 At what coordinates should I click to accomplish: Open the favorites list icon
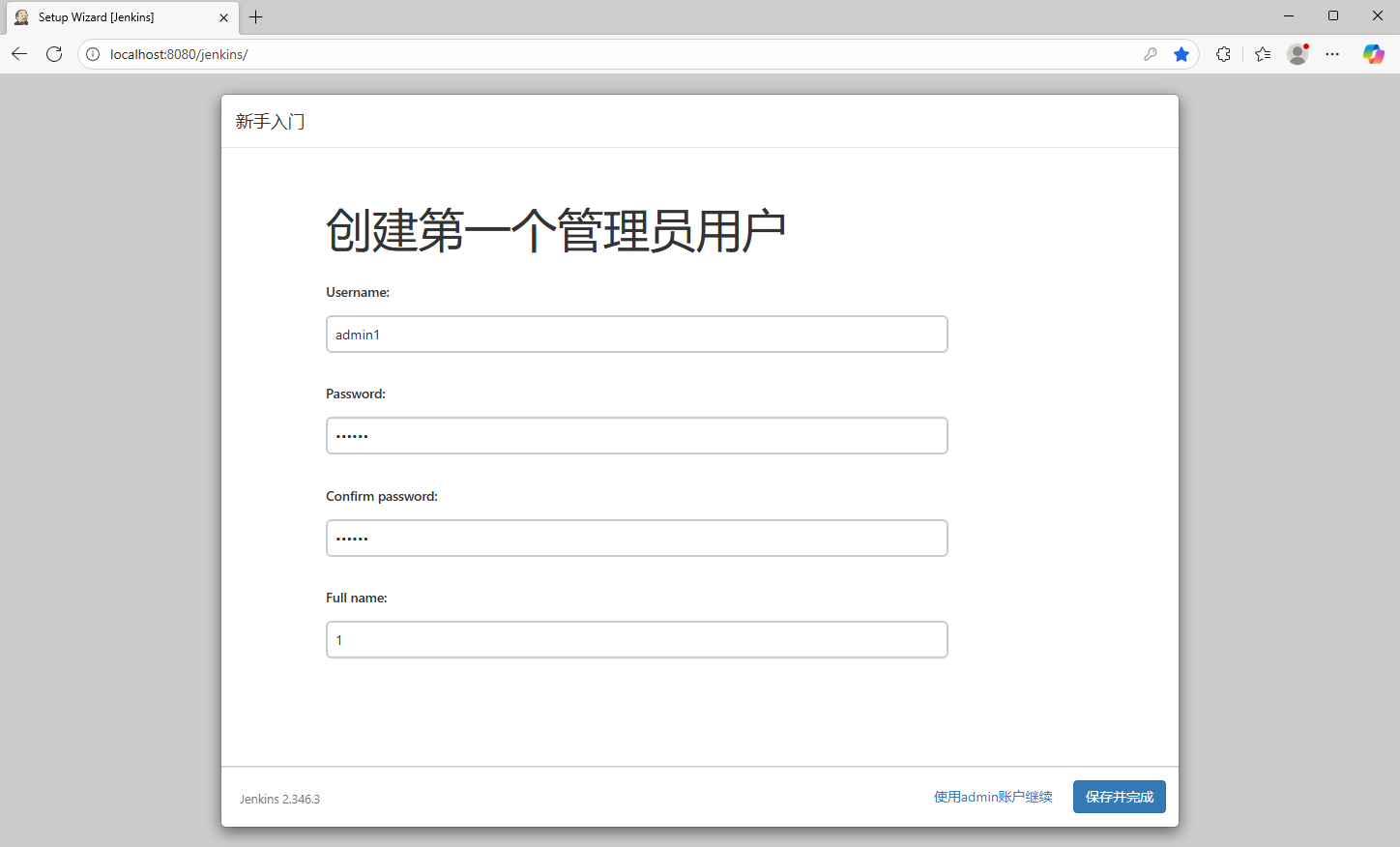point(1263,54)
